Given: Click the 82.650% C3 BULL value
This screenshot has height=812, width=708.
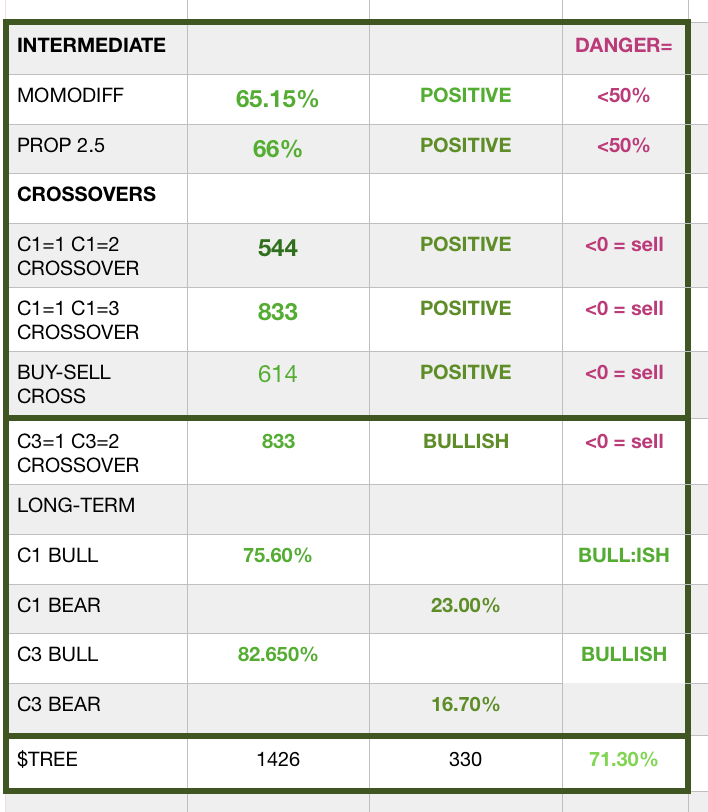Looking at the screenshot, I should click(277, 655).
